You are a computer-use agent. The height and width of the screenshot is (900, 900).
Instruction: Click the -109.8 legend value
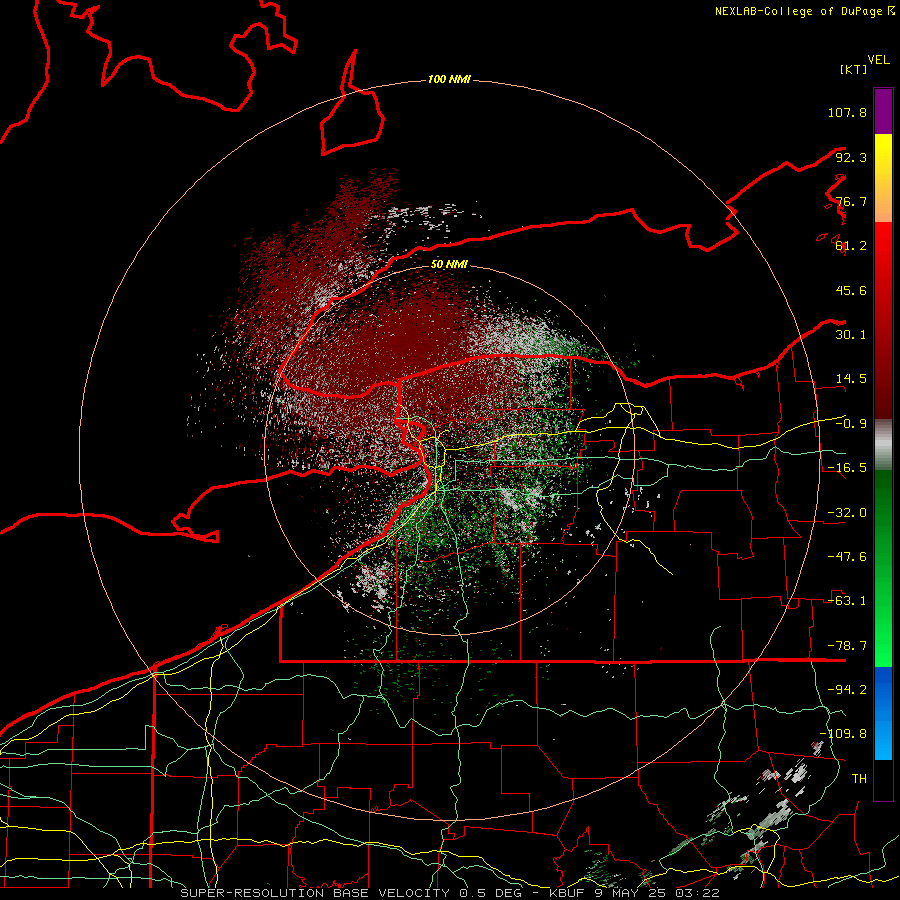843,734
